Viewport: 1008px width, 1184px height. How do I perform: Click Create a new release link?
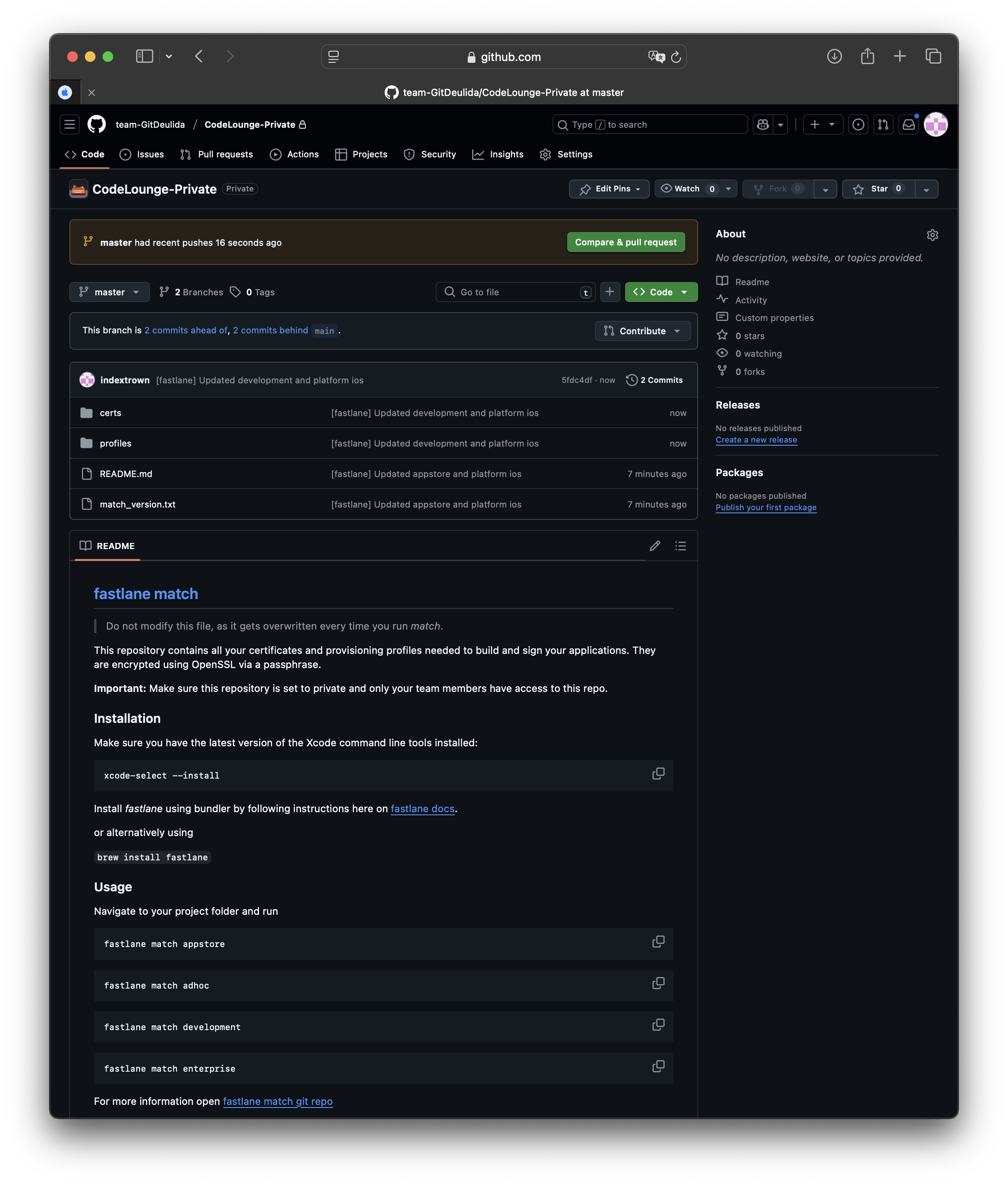pos(756,440)
